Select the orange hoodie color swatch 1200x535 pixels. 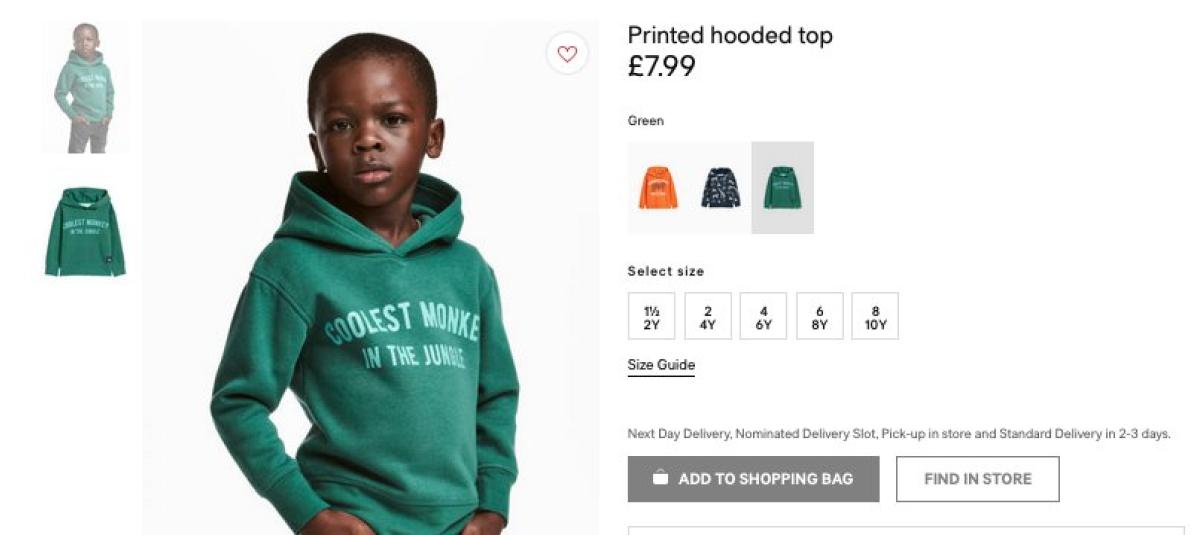coord(658,188)
